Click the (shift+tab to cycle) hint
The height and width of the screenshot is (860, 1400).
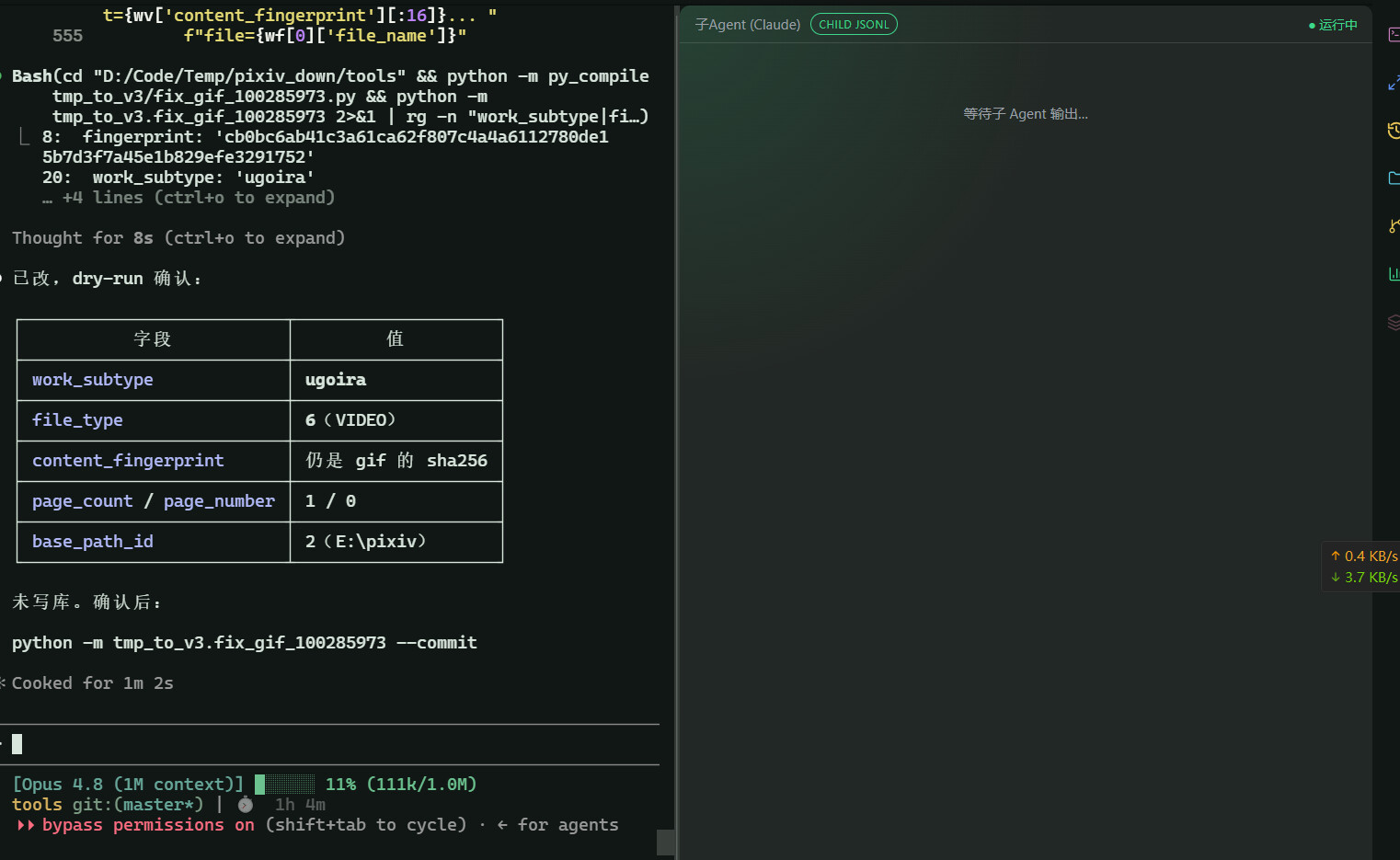(x=366, y=825)
